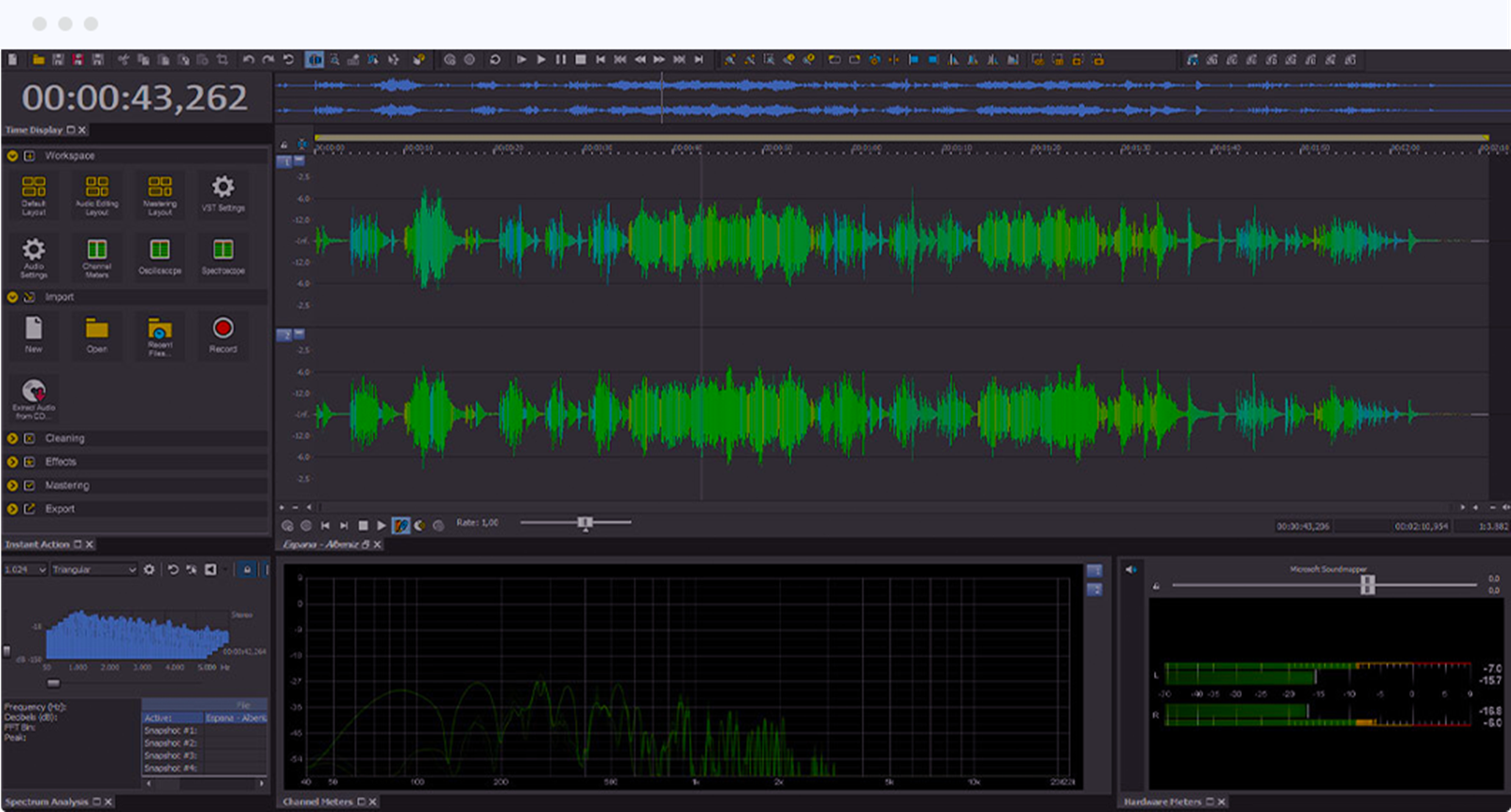Open the Spectroscope view
Screen dimensions: 1511x812
(x=223, y=251)
